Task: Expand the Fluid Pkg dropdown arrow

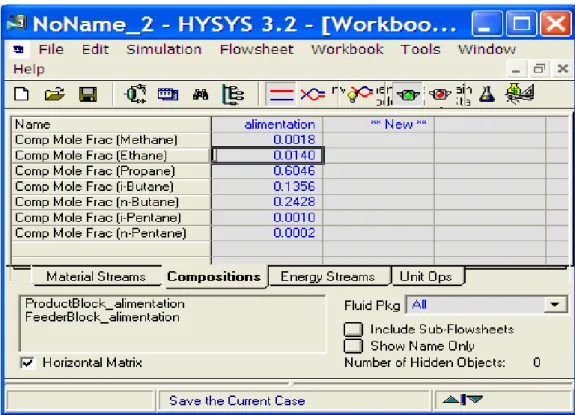Action: point(554,305)
